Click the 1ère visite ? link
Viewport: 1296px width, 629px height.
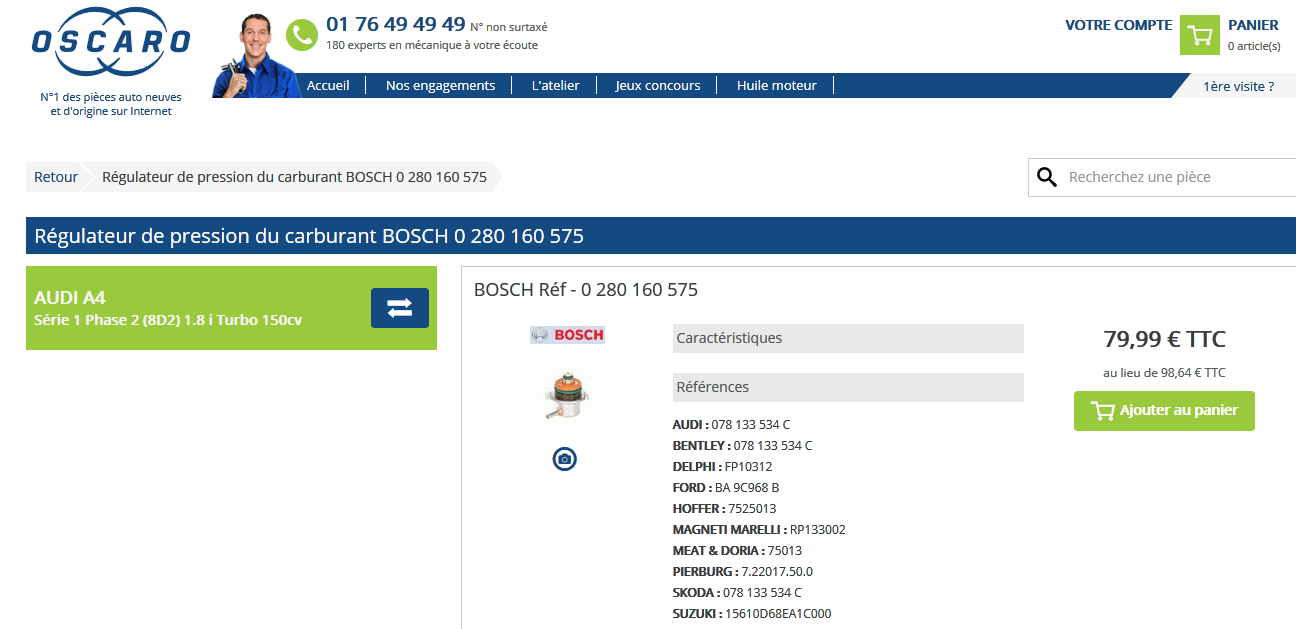[1238, 86]
